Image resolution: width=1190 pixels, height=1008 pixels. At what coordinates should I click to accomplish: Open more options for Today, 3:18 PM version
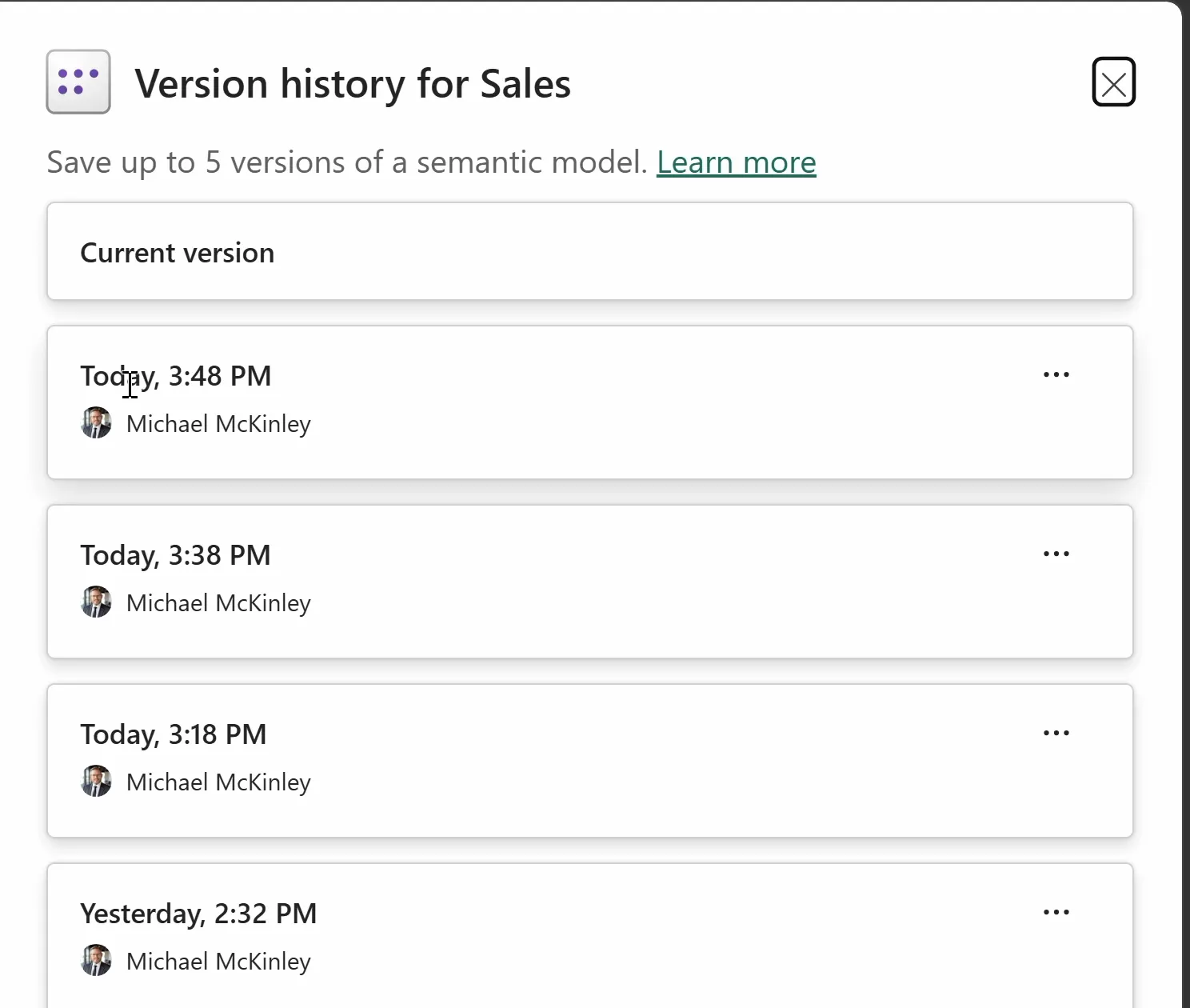click(1056, 733)
